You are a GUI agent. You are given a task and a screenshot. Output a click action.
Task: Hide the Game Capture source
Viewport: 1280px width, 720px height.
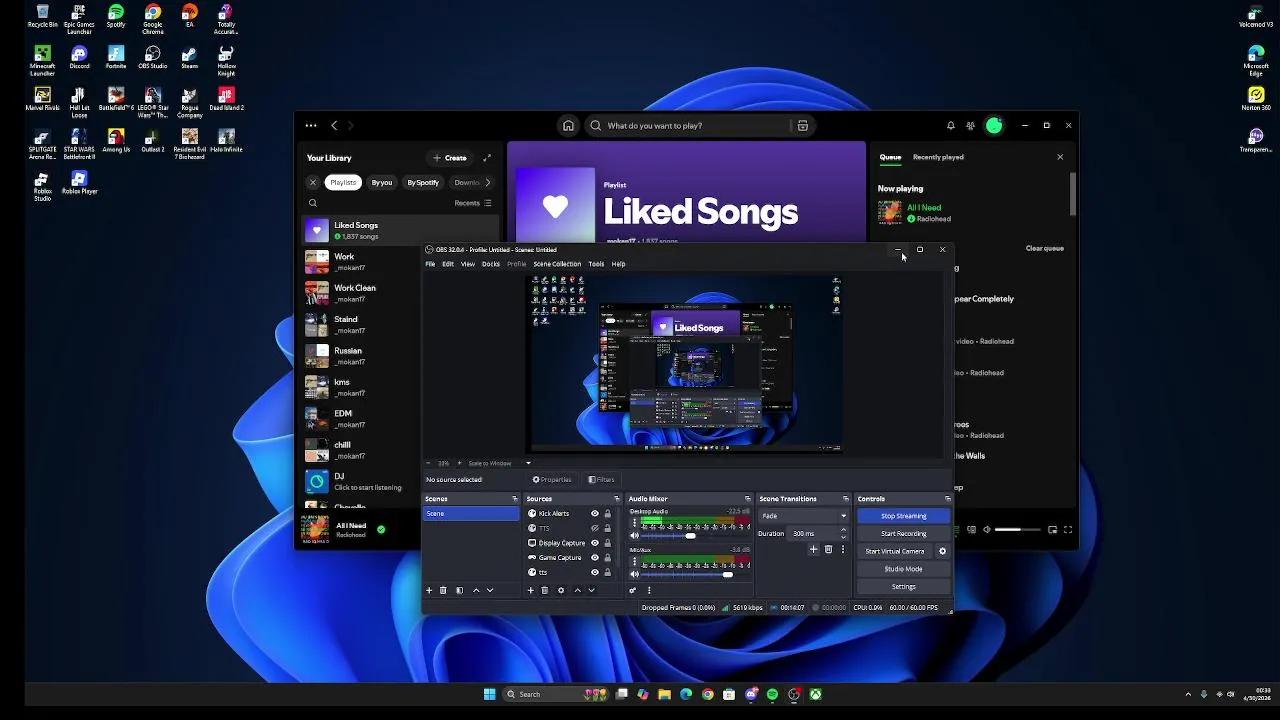[594, 558]
